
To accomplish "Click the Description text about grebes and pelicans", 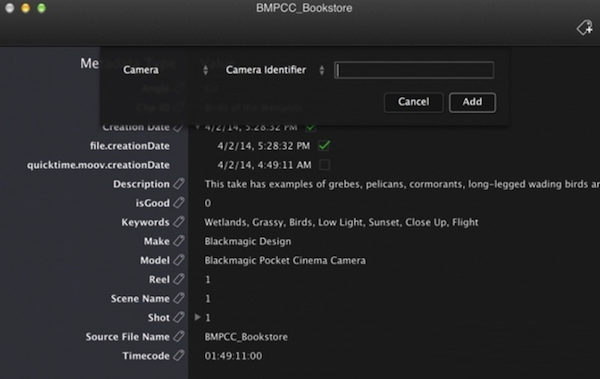I will click(x=402, y=184).
